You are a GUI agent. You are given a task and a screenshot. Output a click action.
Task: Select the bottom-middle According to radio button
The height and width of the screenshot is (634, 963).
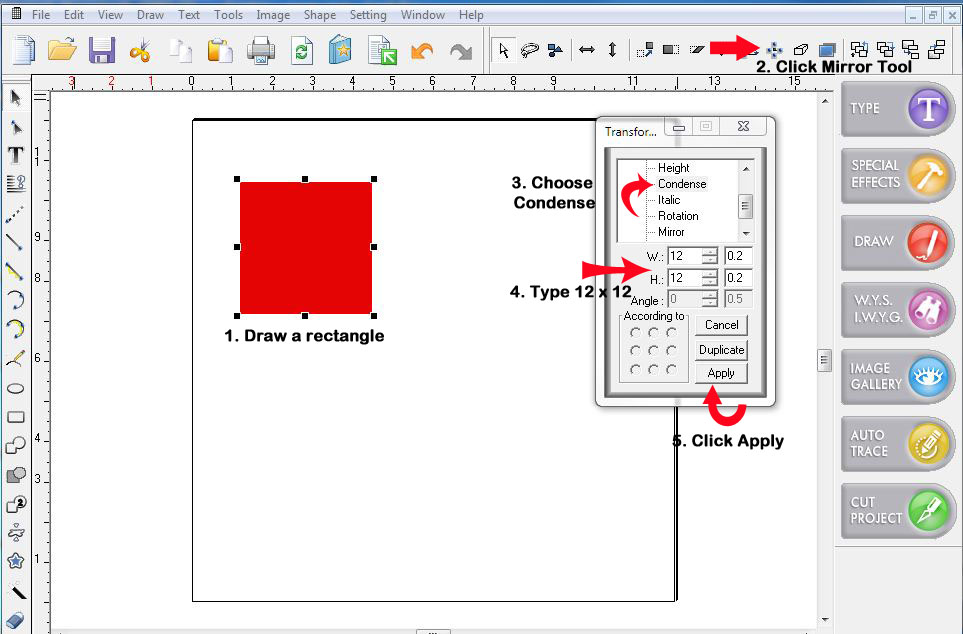[x=653, y=369]
